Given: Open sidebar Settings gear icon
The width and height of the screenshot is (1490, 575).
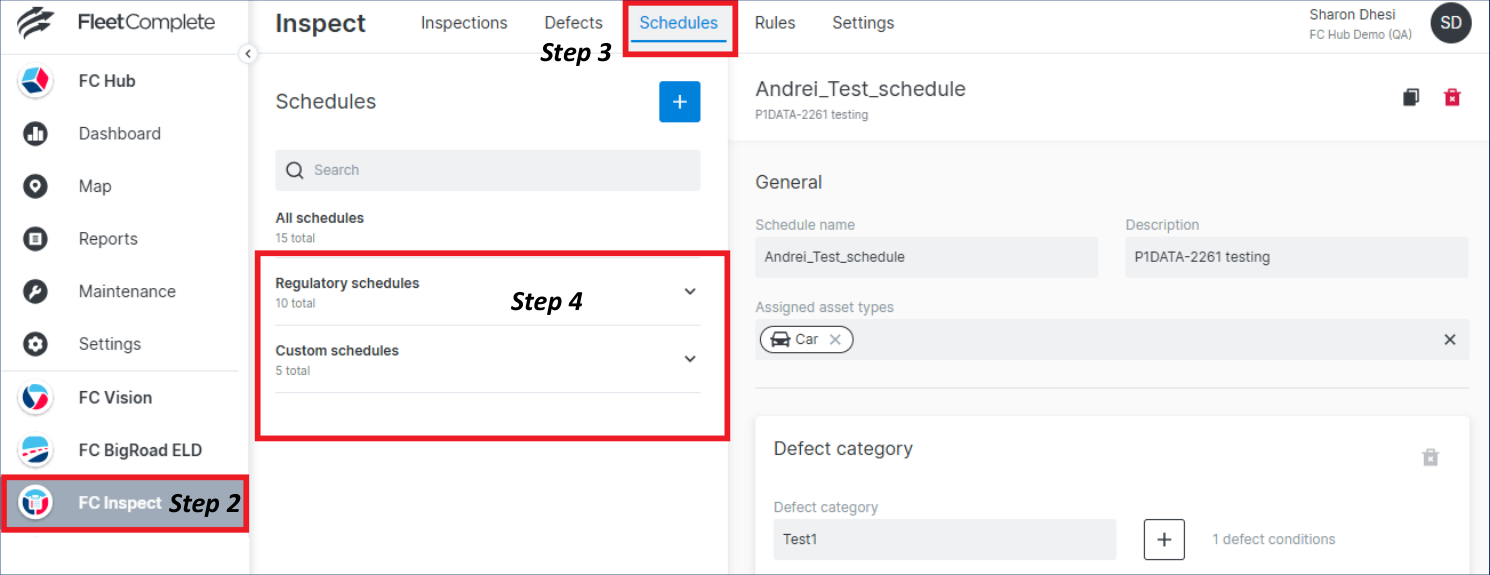Looking at the screenshot, I should pyautogui.click(x=36, y=344).
